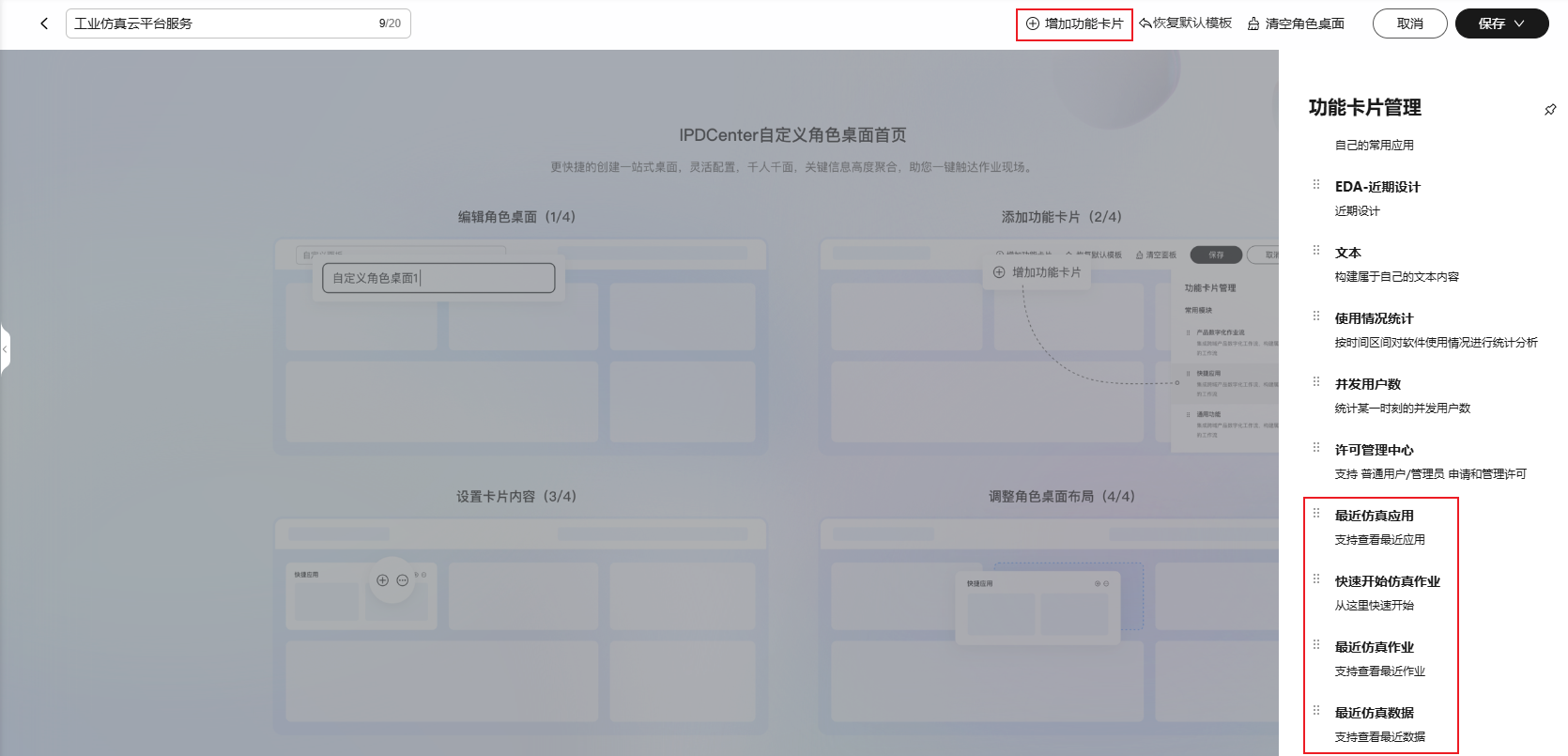Pin the 功能卡片管理 panel
1568x756 pixels.
1550,109
